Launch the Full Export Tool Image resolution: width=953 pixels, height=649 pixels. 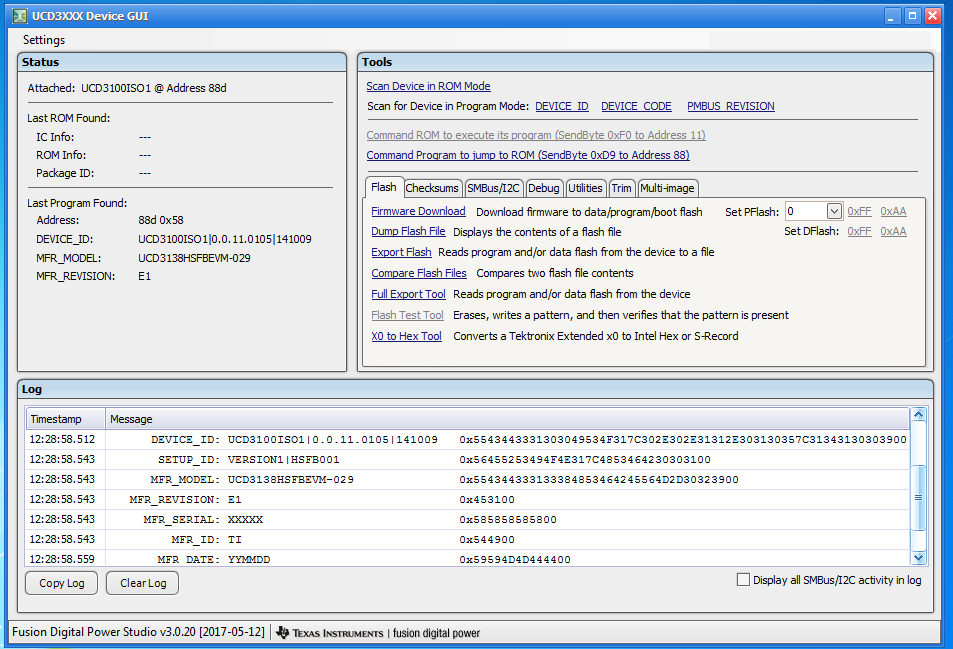click(408, 294)
